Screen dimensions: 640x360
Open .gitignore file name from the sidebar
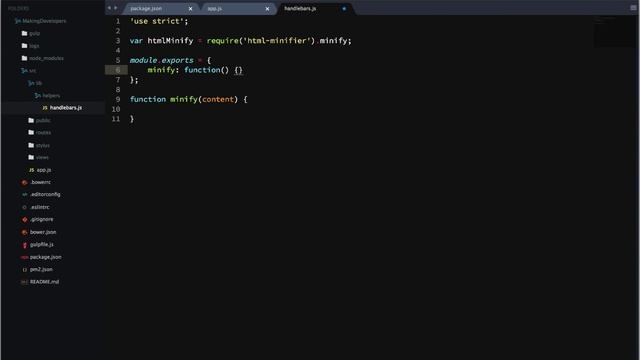point(42,220)
